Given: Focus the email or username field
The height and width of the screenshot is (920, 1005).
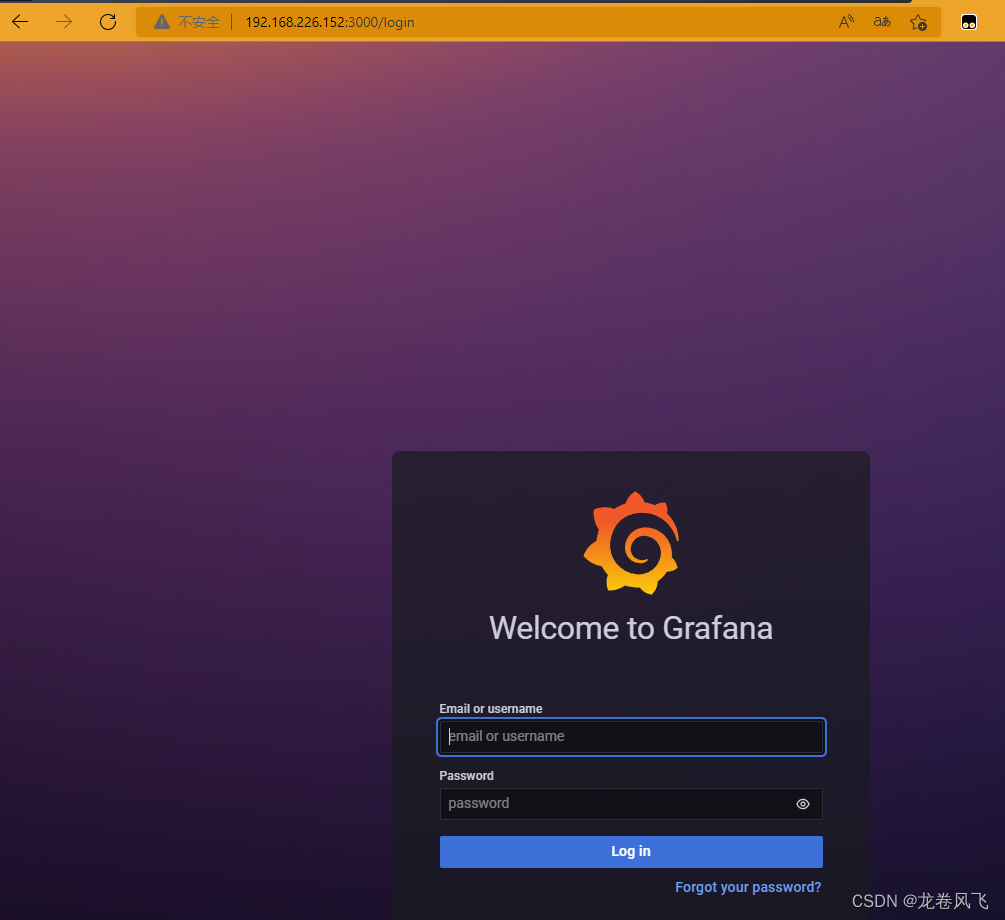Looking at the screenshot, I should coord(631,737).
